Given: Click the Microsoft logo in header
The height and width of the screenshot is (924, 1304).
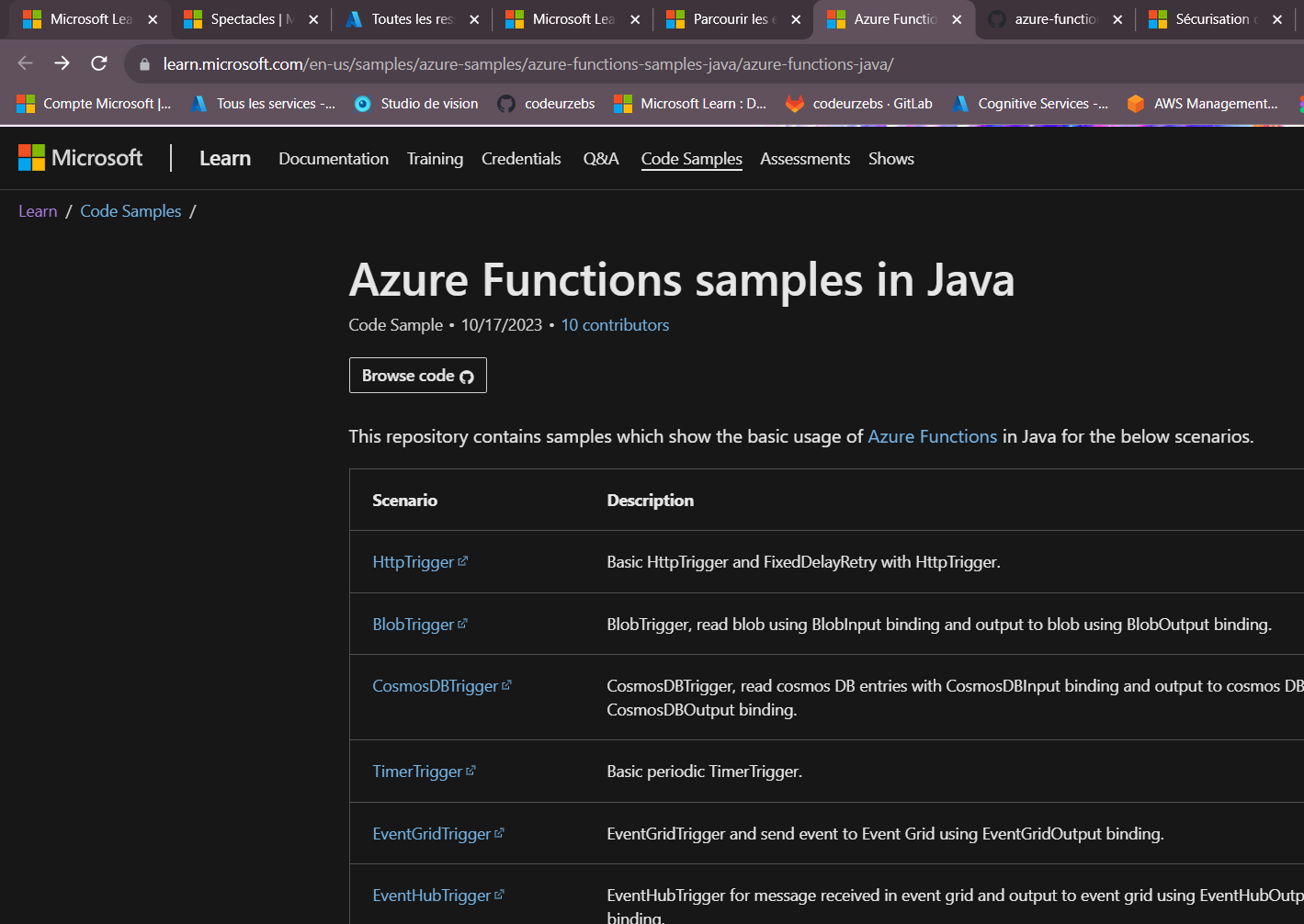Looking at the screenshot, I should (81, 158).
